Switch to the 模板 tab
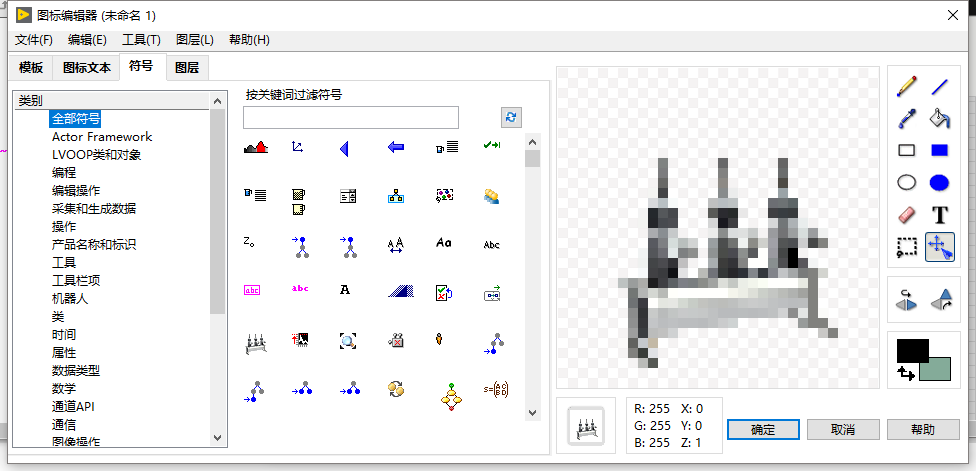This screenshot has height=471, width=976. (x=31, y=68)
